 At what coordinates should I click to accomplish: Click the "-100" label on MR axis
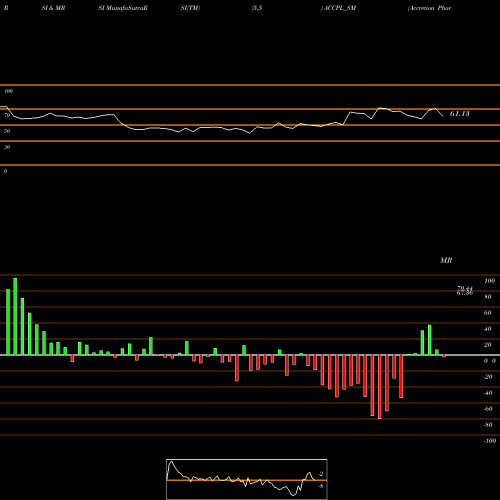tap(490, 441)
